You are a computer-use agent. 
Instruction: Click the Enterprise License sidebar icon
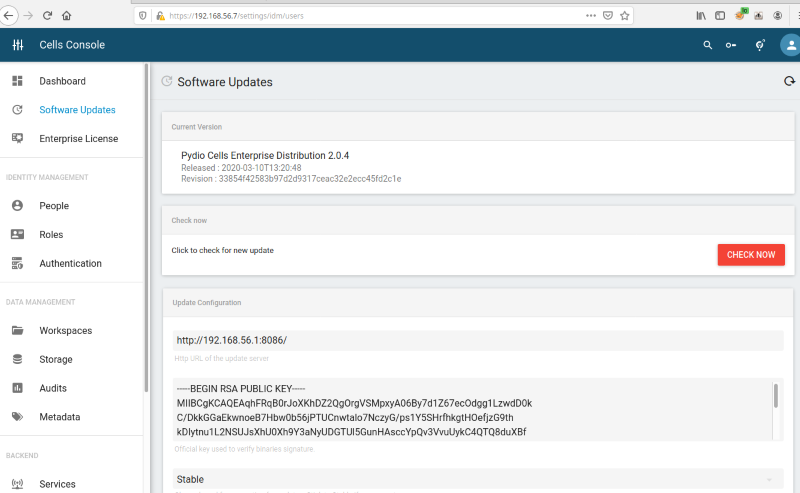pyautogui.click(x=17, y=138)
